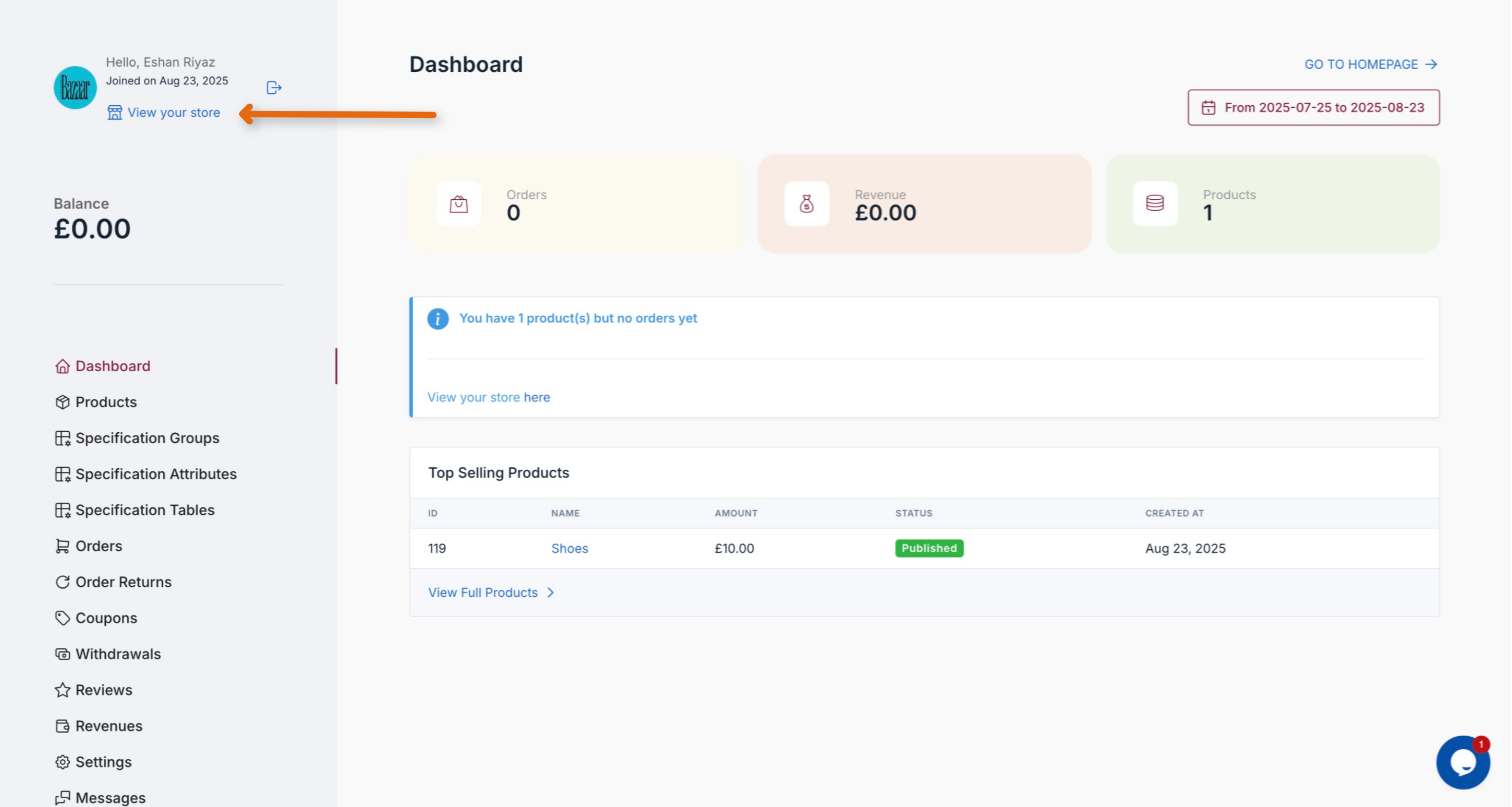Screen dimensions: 1512x807
Task: Click the Revenue money bag icon
Action: 807,204
